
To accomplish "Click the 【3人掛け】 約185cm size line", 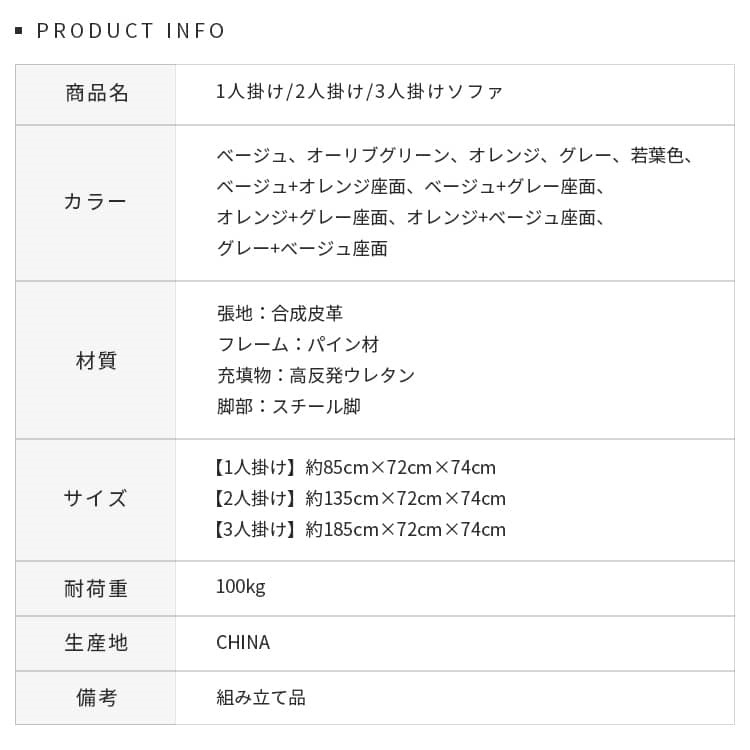I will tap(358, 529).
